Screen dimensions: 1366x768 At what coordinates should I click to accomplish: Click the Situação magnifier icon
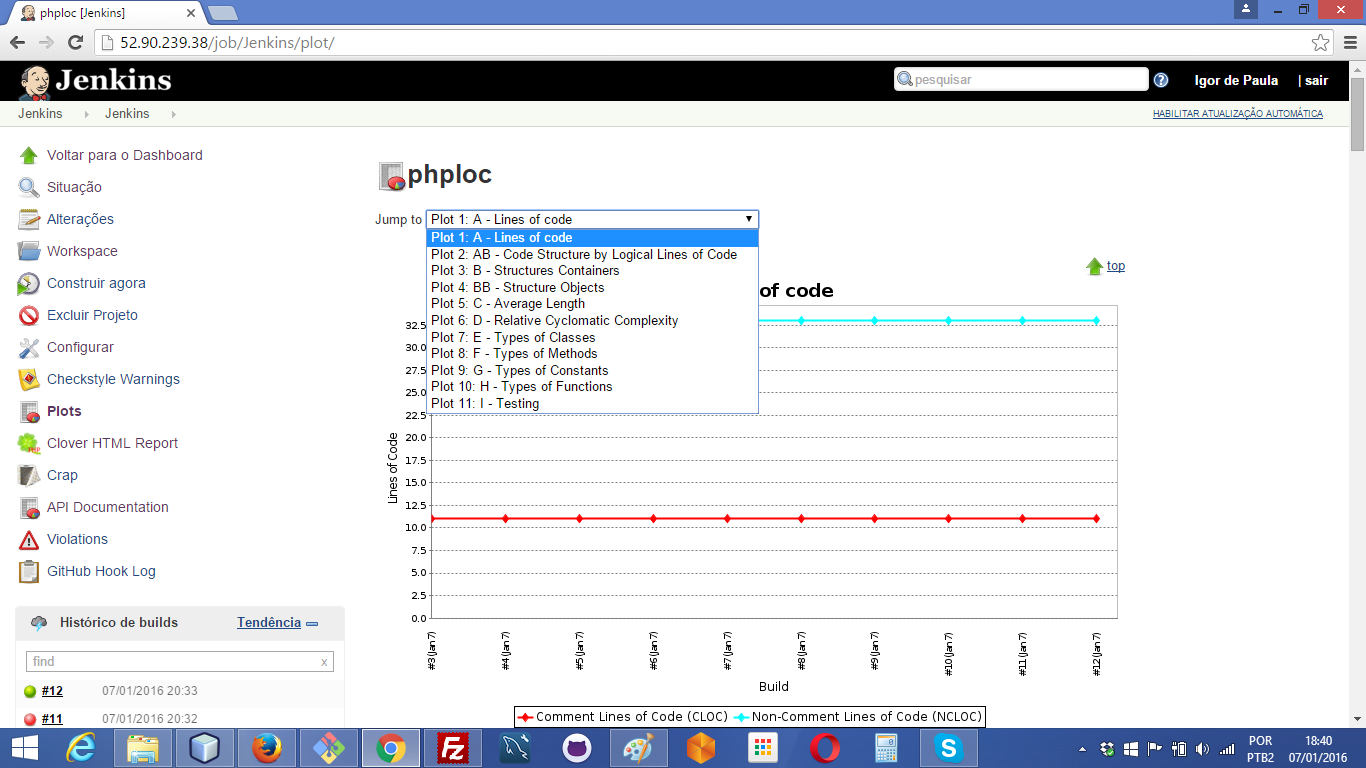coord(29,187)
